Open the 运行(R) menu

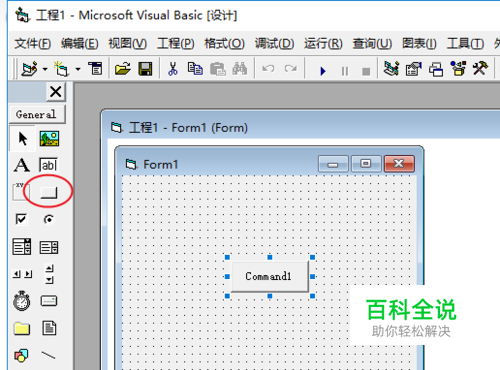[x=323, y=44]
